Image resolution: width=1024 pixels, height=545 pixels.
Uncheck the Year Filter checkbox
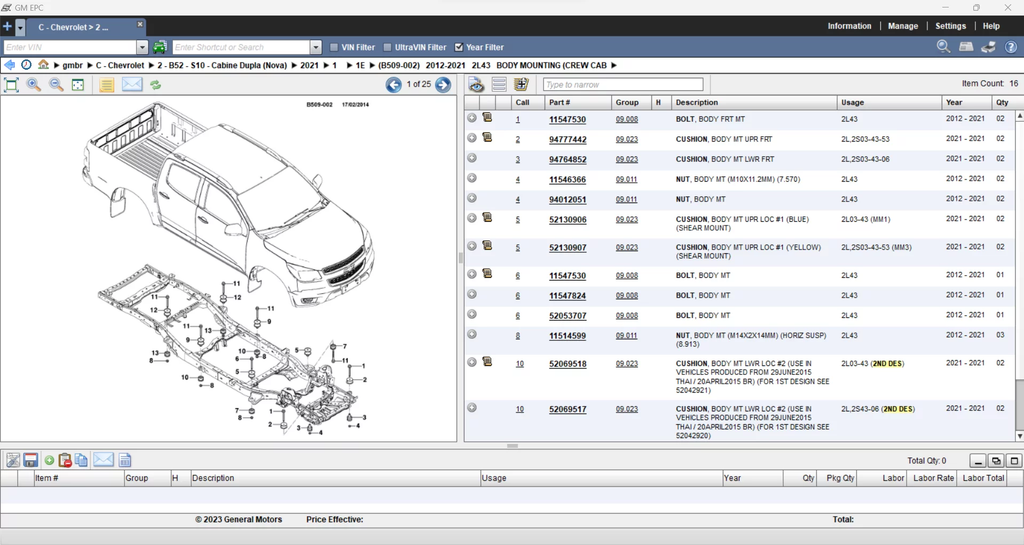point(459,47)
